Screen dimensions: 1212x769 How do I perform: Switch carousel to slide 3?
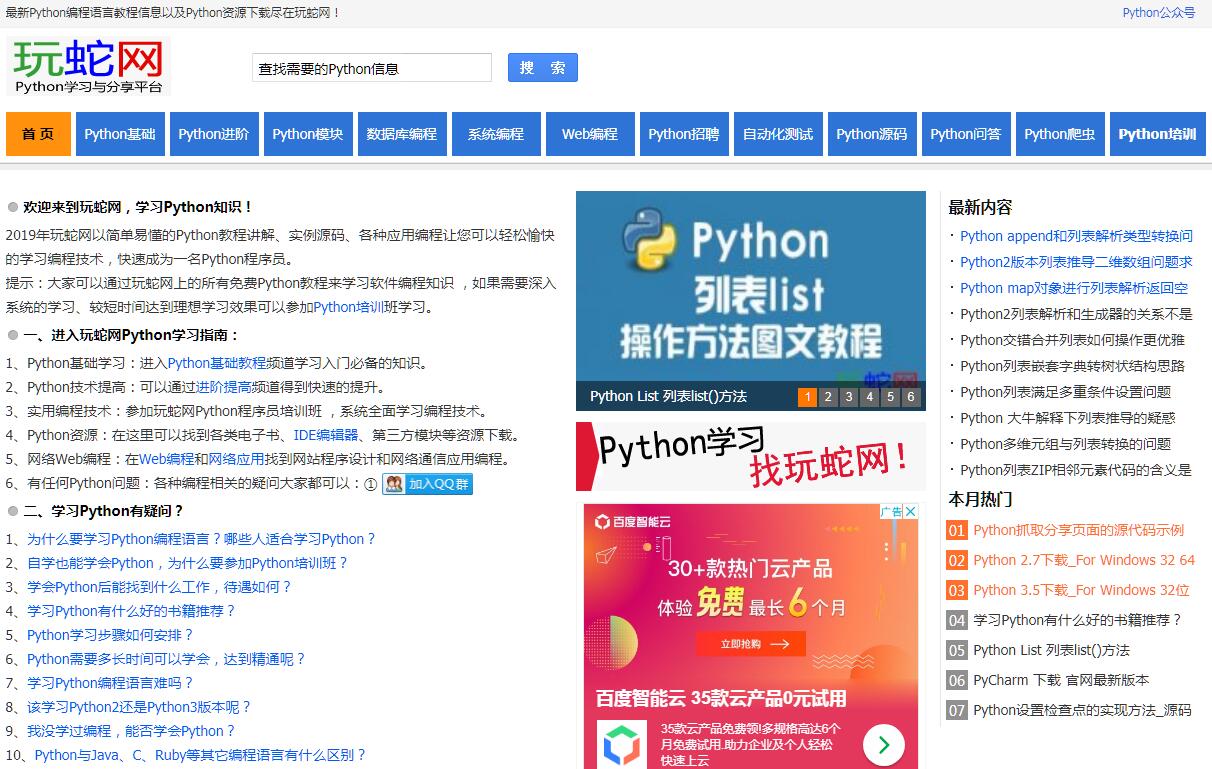point(849,397)
